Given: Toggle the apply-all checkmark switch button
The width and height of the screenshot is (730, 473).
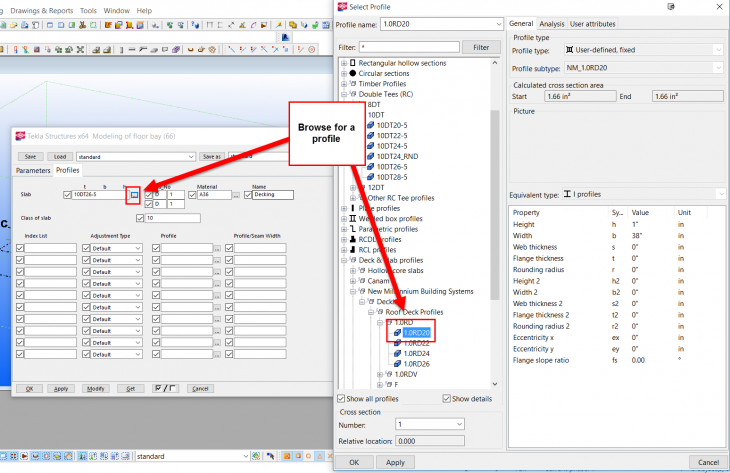Looking at the screenshot, I should (x=165, y=388).
